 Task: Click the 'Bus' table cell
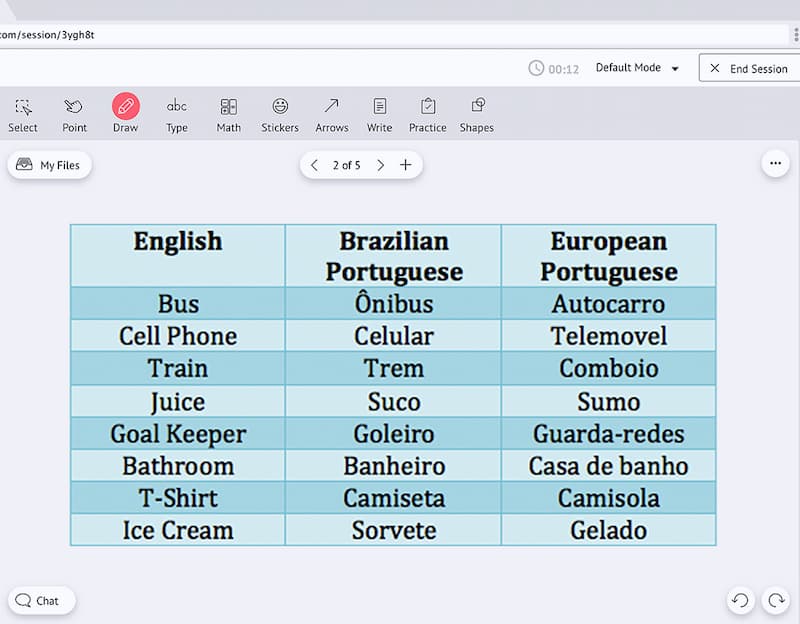[178, 304]
